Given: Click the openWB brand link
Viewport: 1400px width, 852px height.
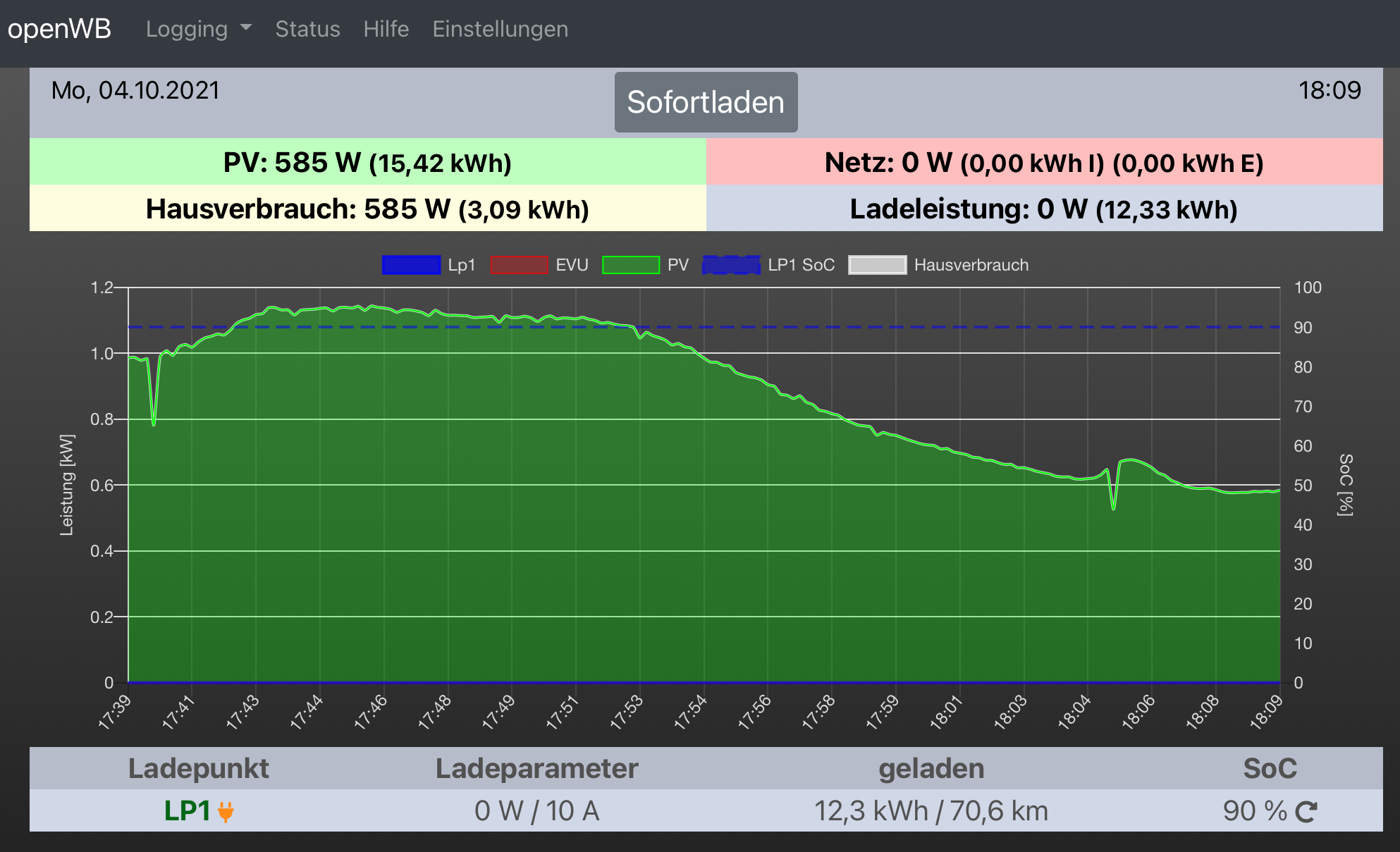Looking at the screenshot, I should click(x=59, y=29).
